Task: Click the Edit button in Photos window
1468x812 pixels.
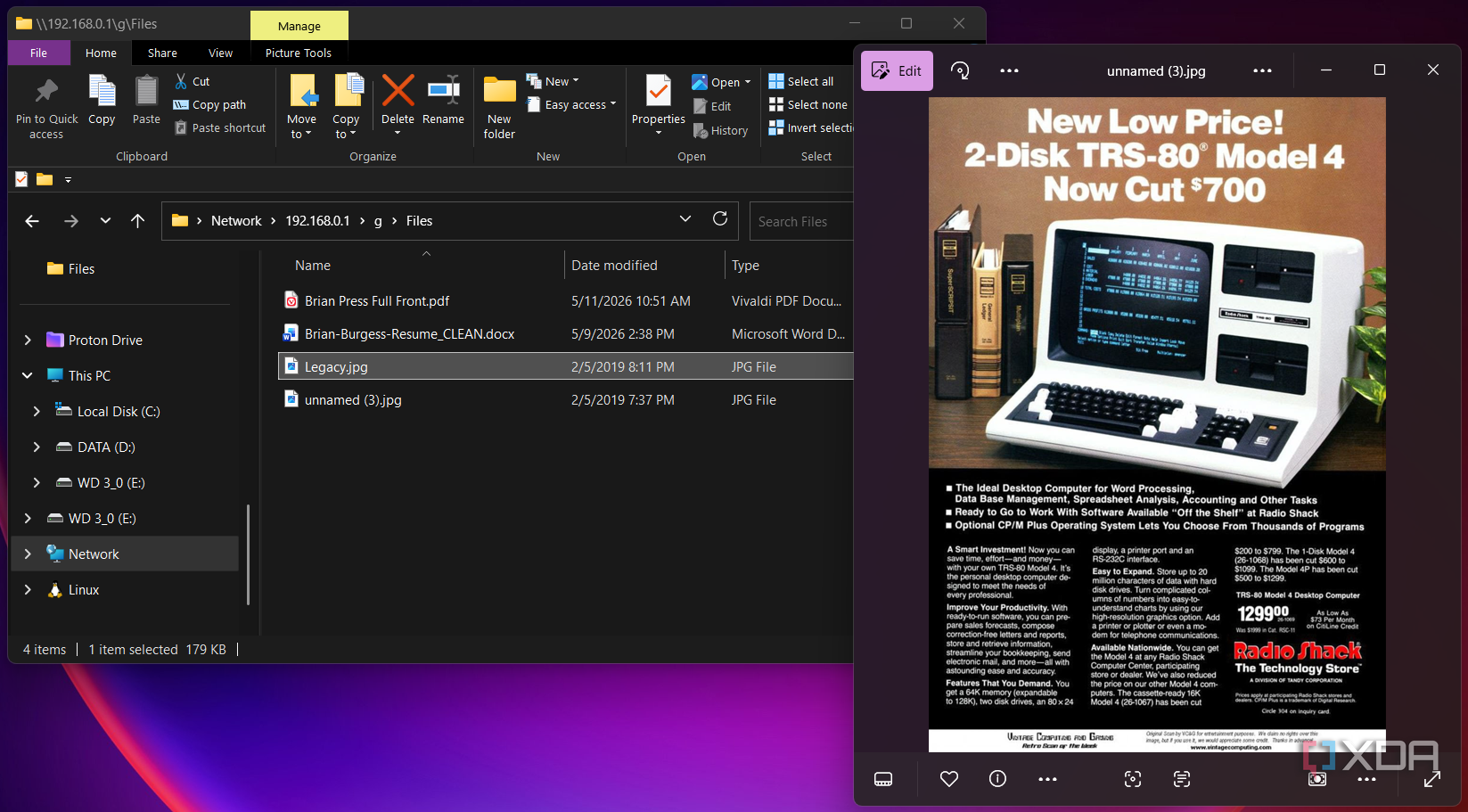Action: [x=897, y=70]
